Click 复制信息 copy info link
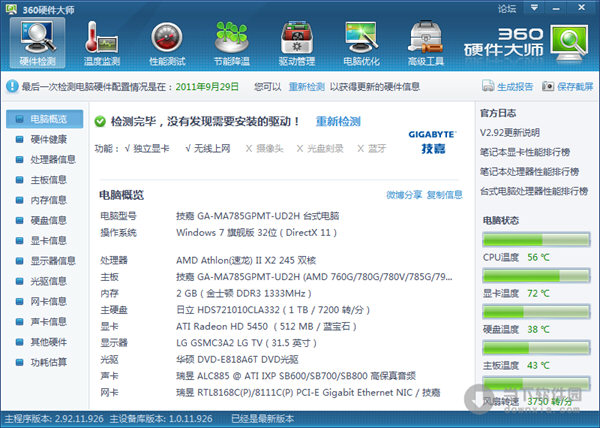Viewport: 600px width, 428px height. [444, 194]
